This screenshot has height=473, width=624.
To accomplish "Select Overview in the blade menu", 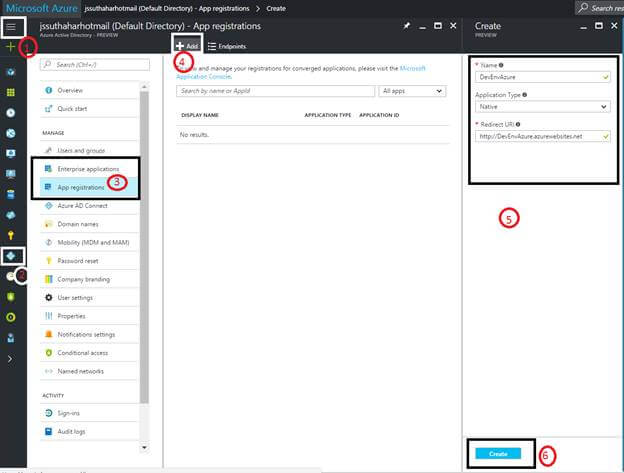I will click(89, 90).
